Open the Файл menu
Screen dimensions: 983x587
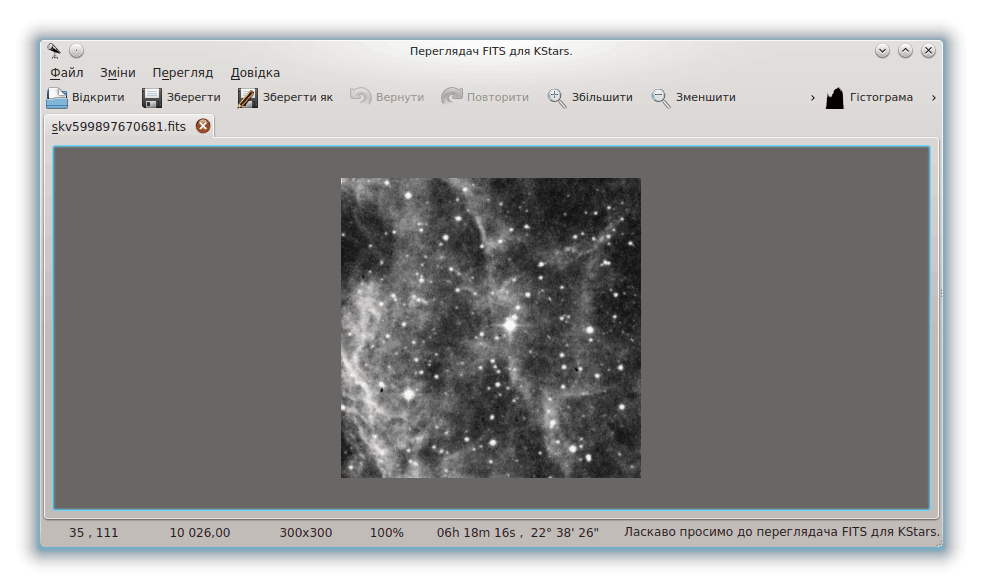tap(66, 73)
